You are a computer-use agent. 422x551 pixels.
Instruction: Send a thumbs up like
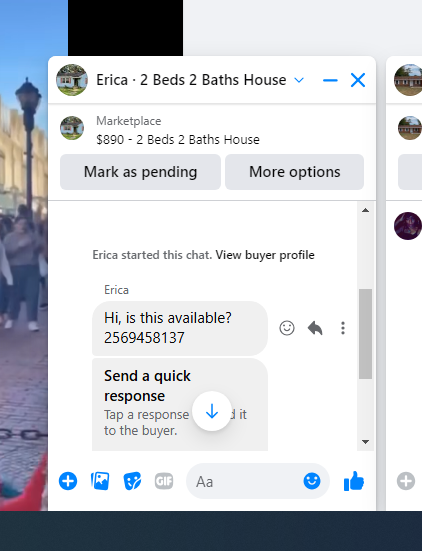point(354,481)
